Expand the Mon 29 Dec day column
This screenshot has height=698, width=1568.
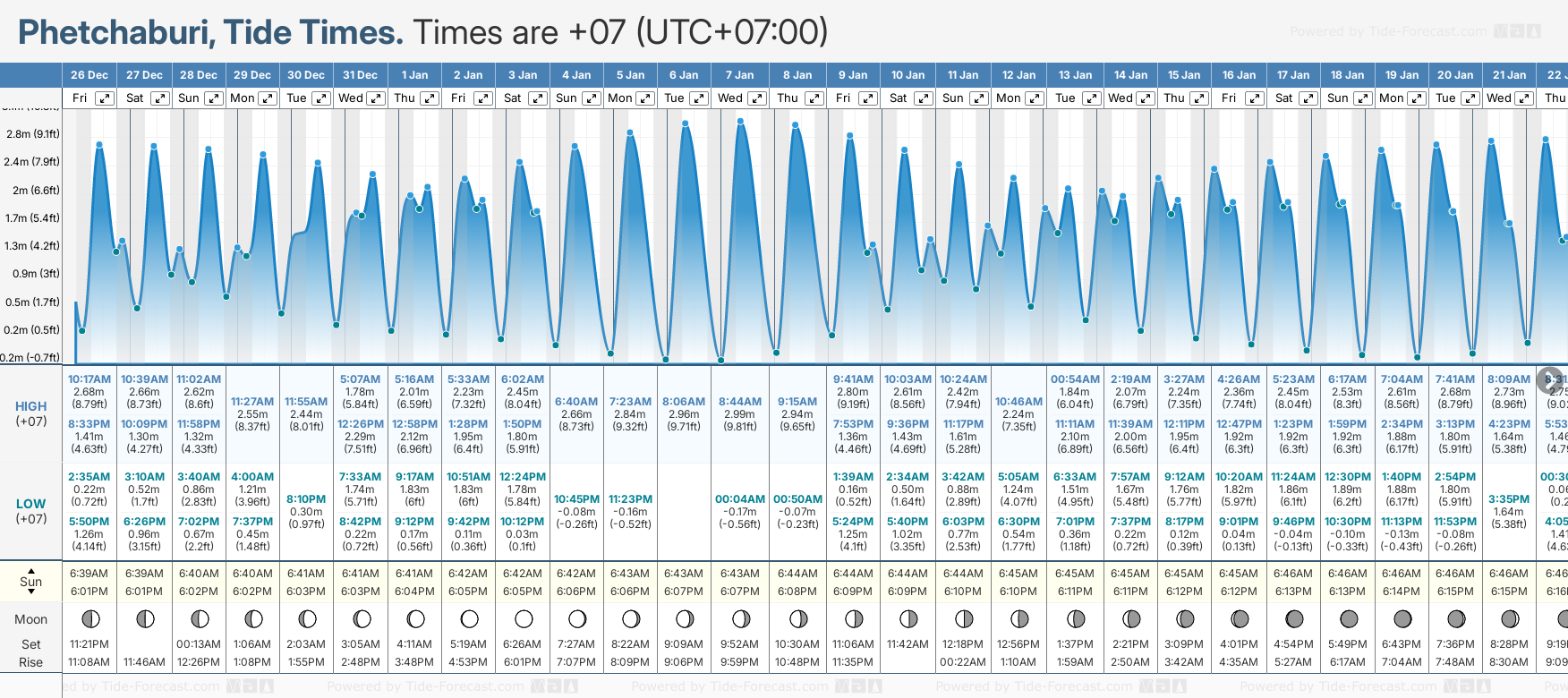(x=268, y=98)
